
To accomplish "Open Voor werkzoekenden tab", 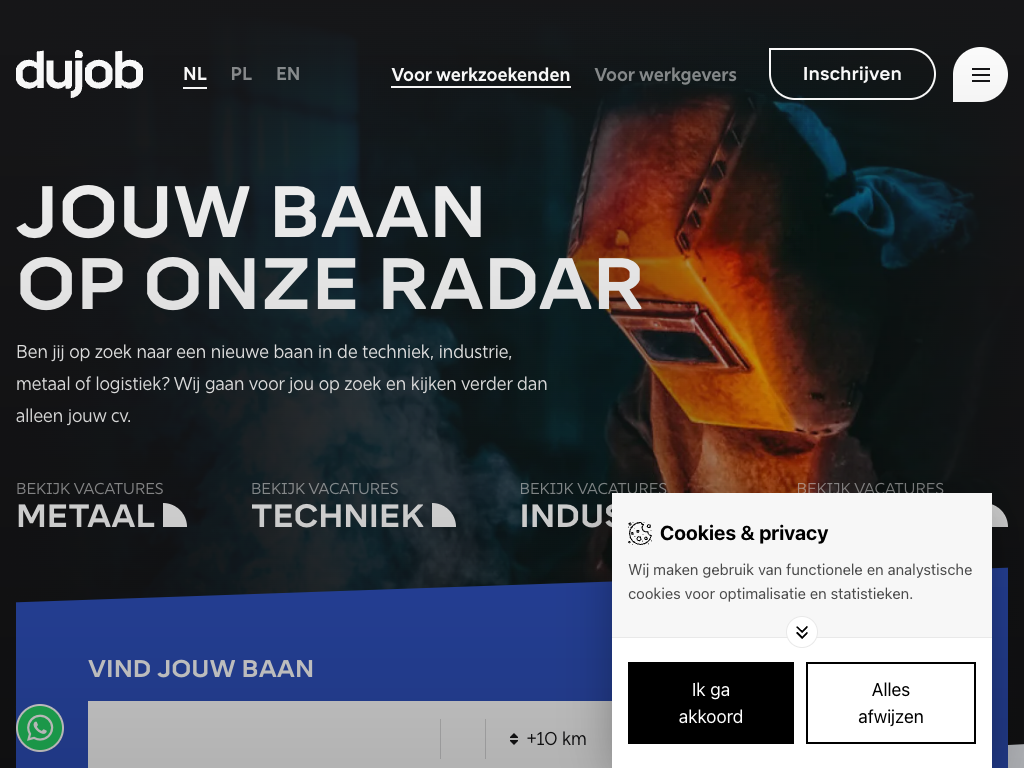I will click(x=481, y=75).
